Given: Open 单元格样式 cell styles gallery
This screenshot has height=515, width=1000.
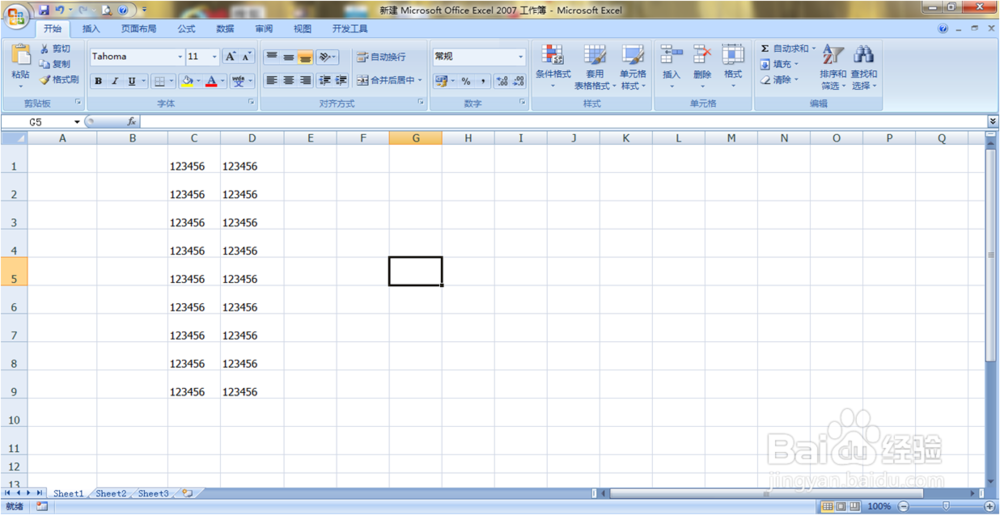Looking at the screenshot, I should pos(633,67).
